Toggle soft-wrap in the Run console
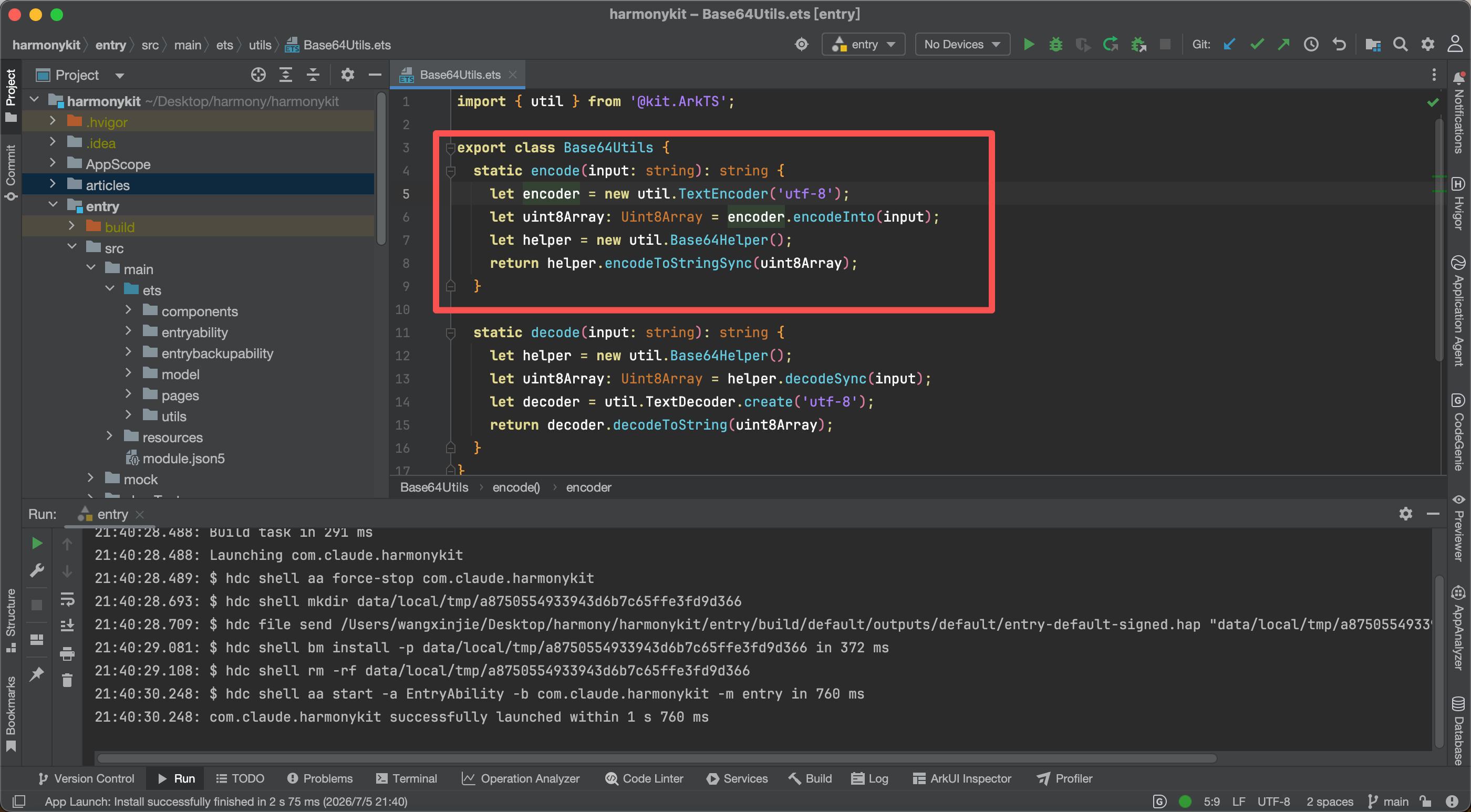Image resolution: width=1471 pixels, height=812 pixels. tap(67, 599)
